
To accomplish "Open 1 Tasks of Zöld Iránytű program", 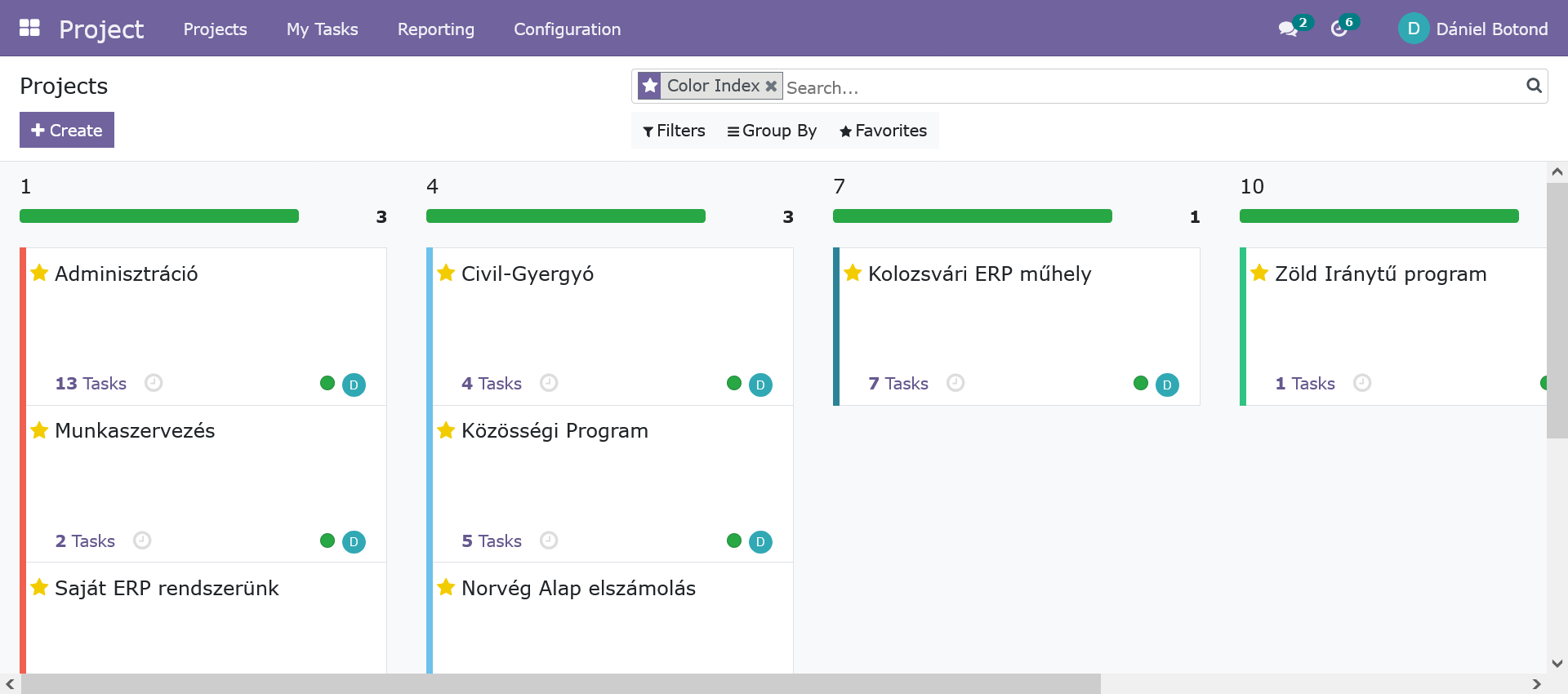I will (1305, 383).
